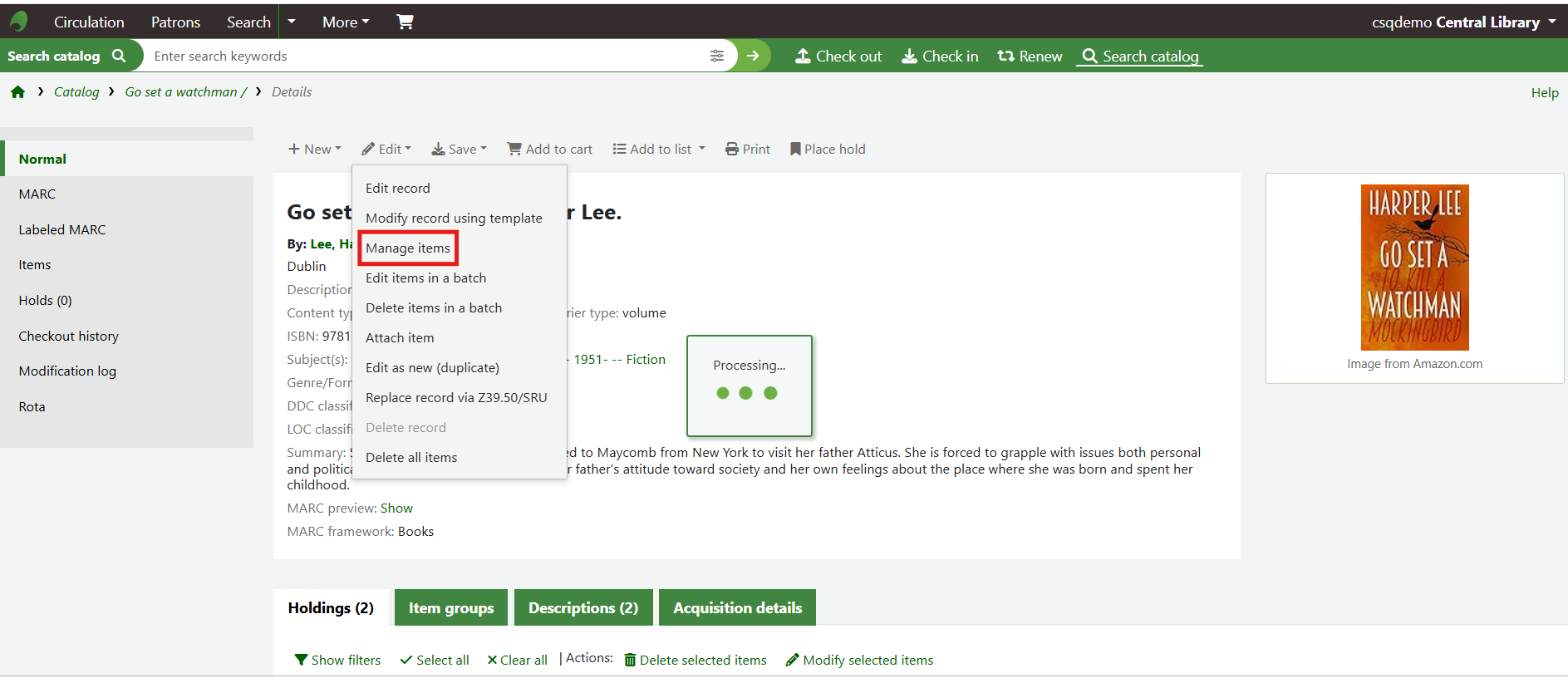Show the MARC preview link
1568x678 pixels.
tap(396, 508)
